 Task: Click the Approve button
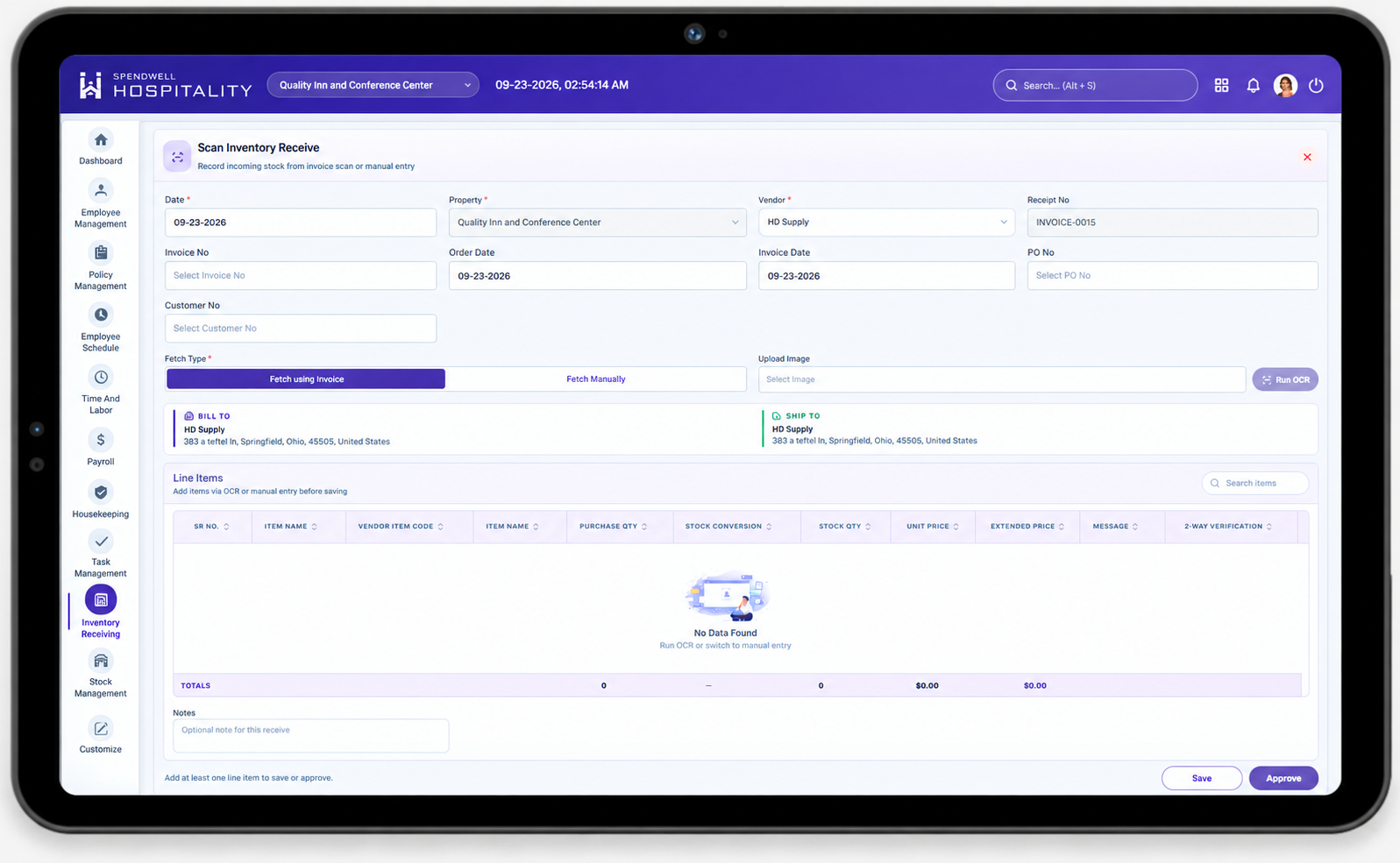(x=1283, y=778)
